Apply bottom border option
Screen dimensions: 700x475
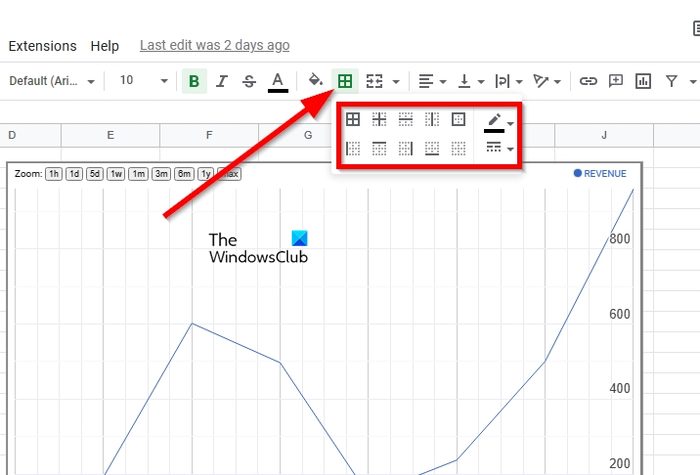click(x=432, y=148)
